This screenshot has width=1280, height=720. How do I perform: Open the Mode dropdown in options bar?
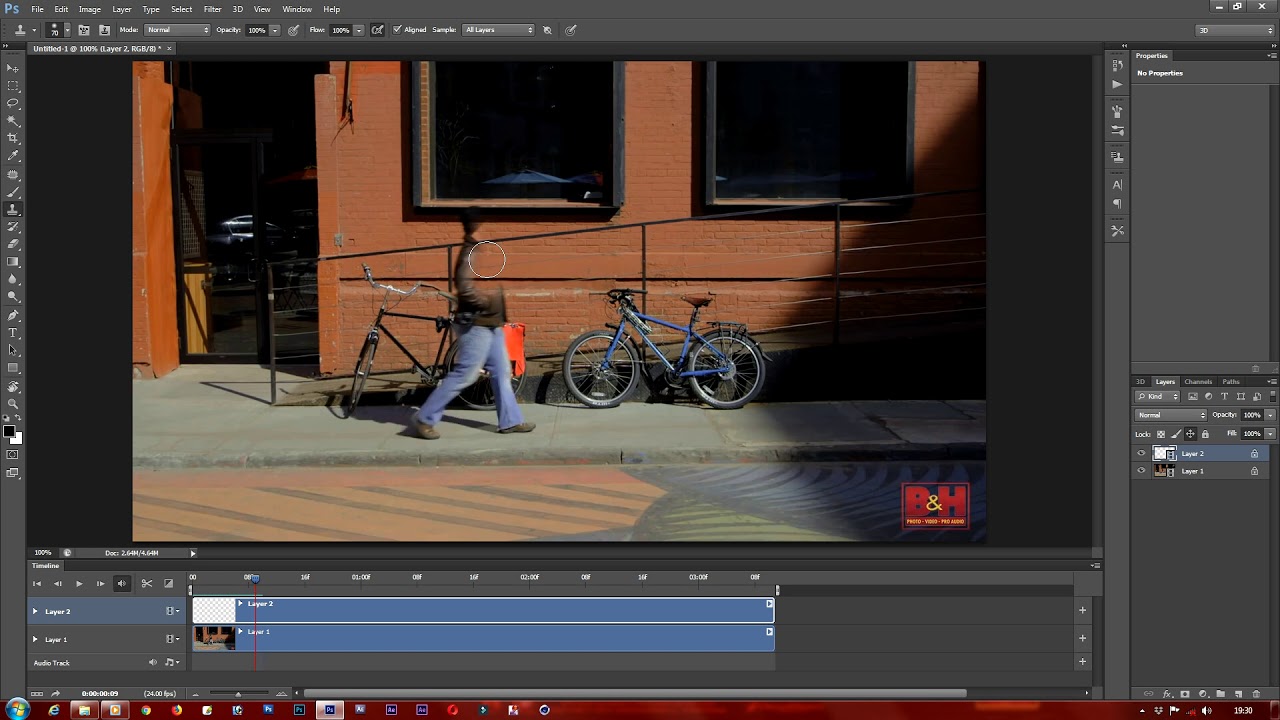click(178, 30)
